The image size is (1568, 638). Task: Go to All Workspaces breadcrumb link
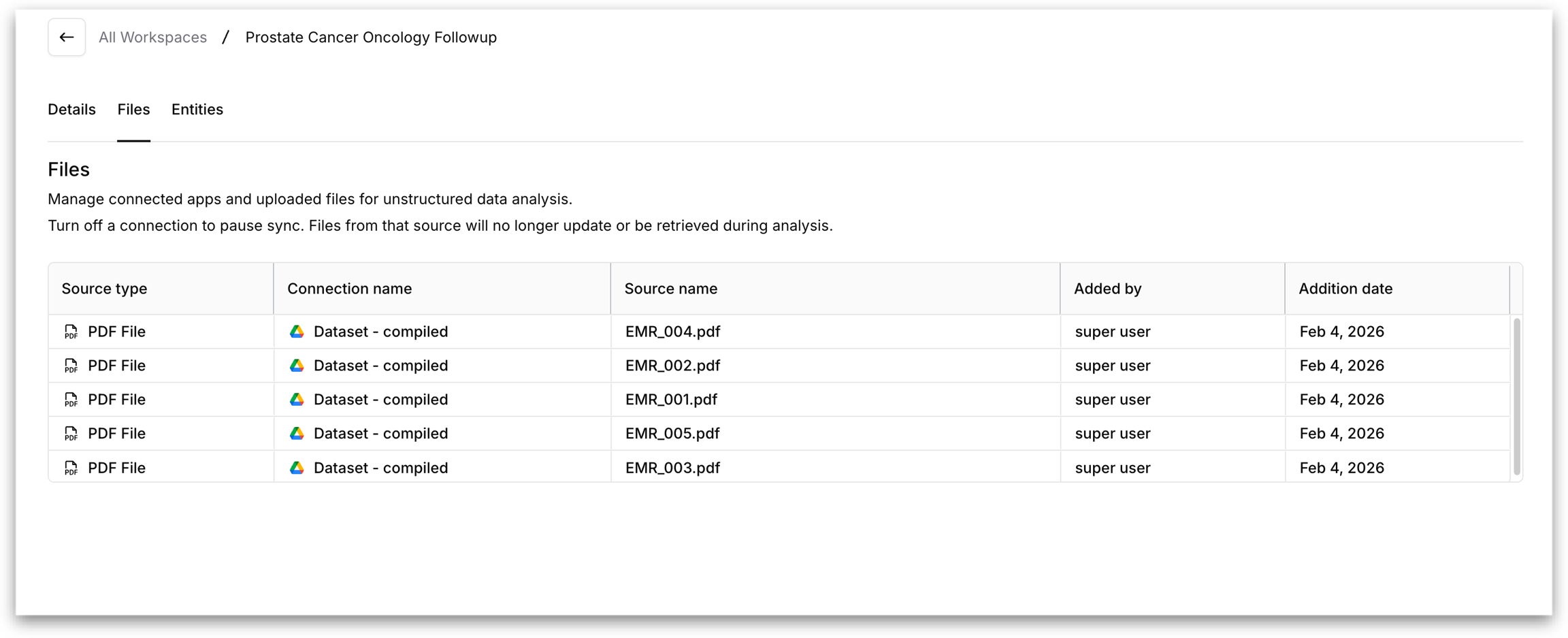152,37
